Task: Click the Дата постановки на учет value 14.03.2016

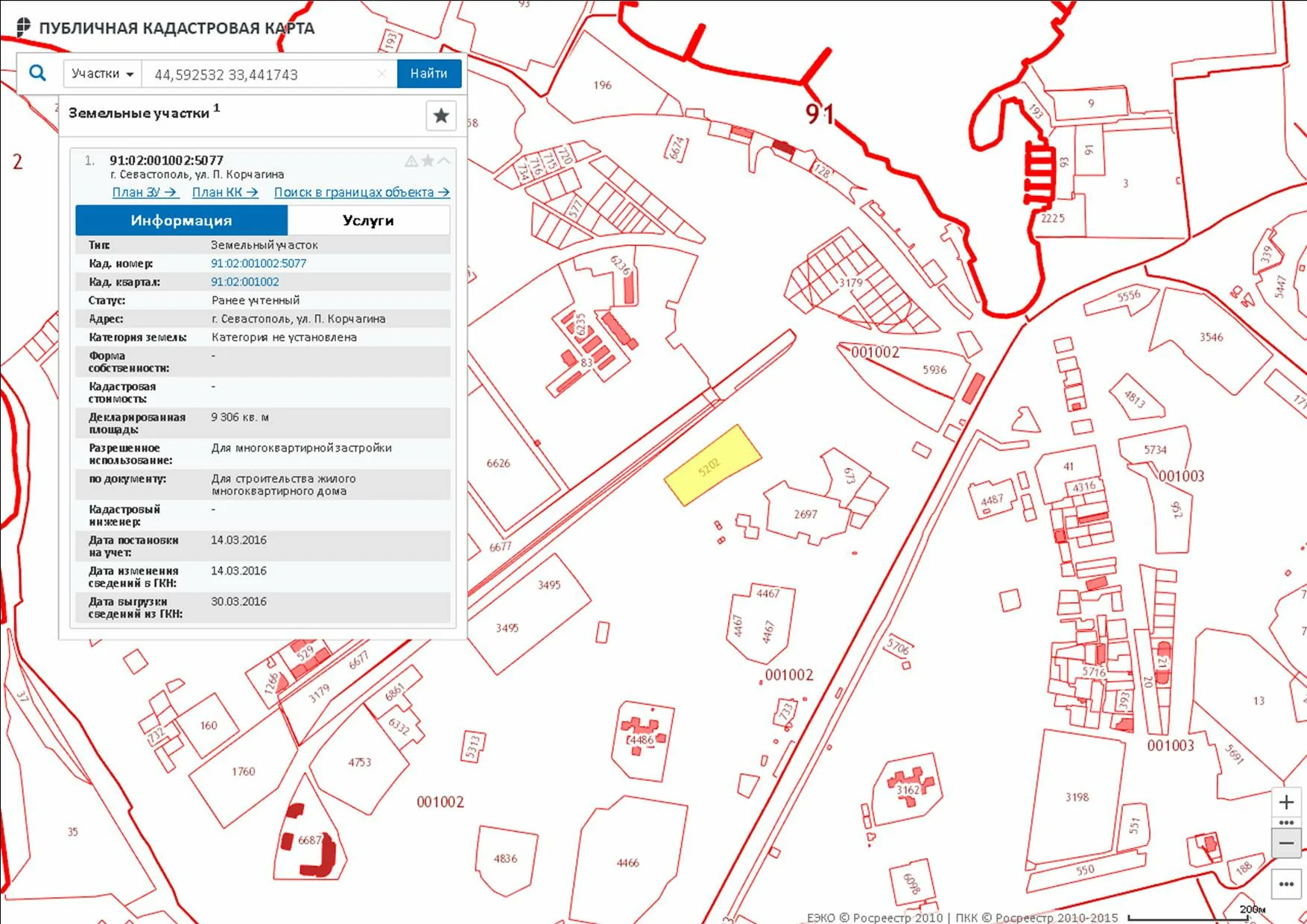Action: pyautogui.click(x=238, y=540)
